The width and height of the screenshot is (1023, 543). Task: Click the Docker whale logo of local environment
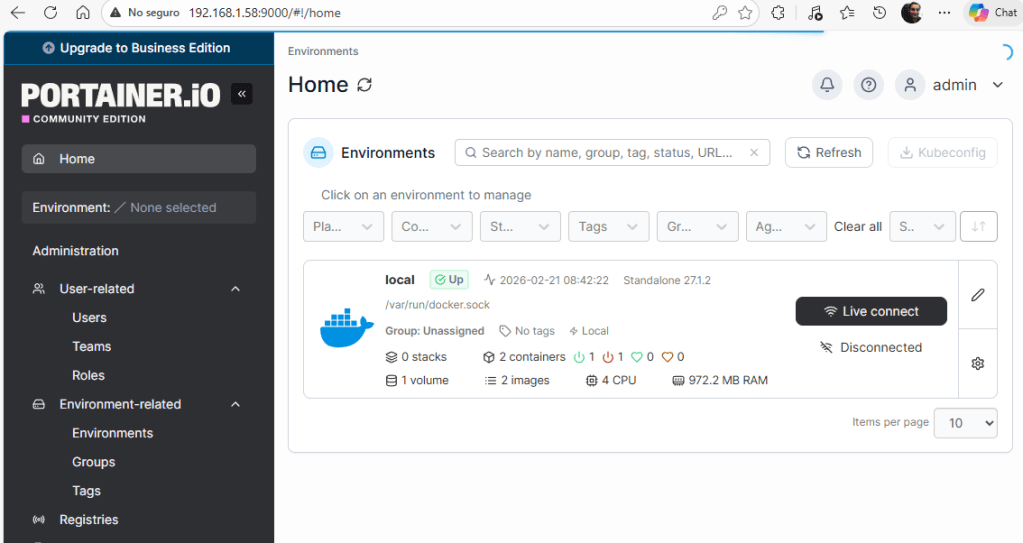click(346, 328)
